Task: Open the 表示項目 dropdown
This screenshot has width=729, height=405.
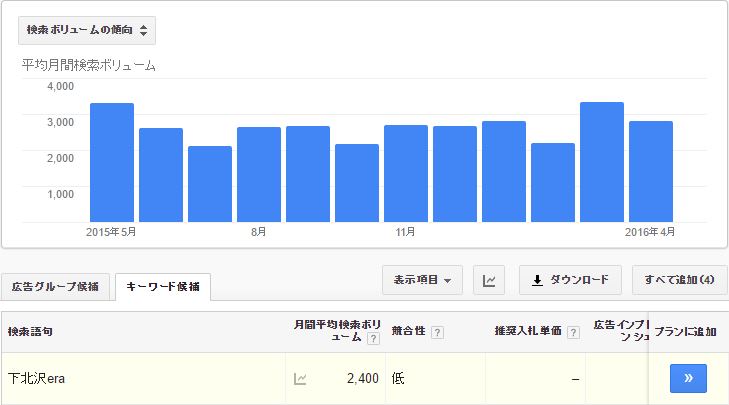Action: click(422, 280)
